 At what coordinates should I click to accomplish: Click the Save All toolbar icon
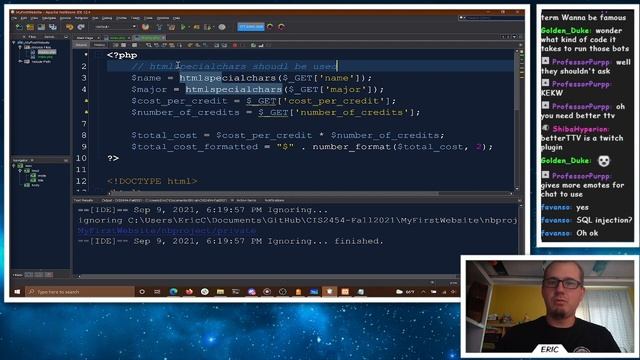click(x=53, y=27)
